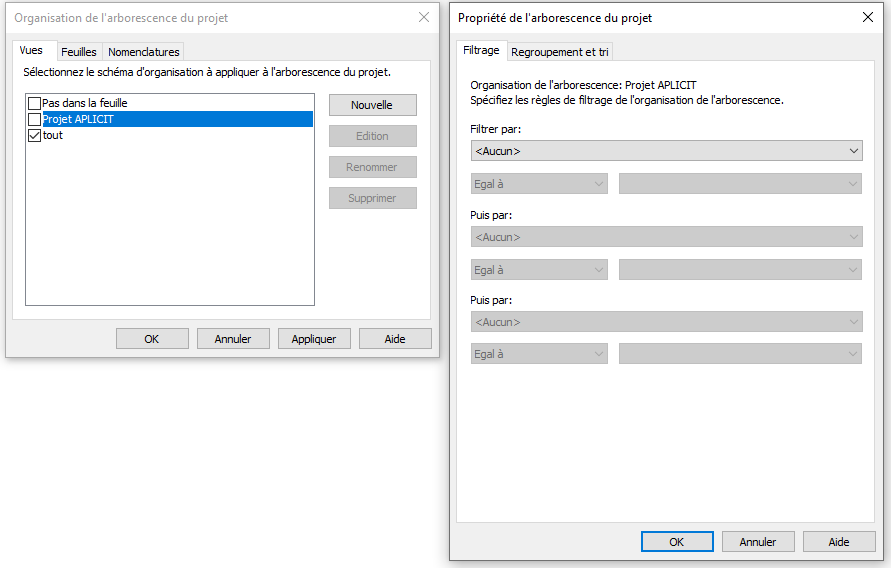Screen dimensions: 891x568
Task: Open the Nomenclatures tab
Action: point(143,52)
